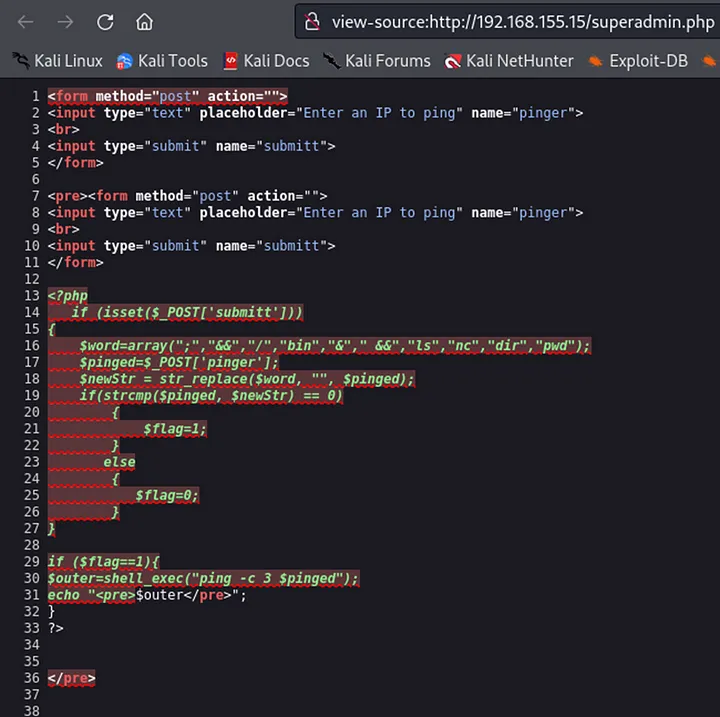
Task: Click the view-source URL in the address bar
Action: click(523, 22)
